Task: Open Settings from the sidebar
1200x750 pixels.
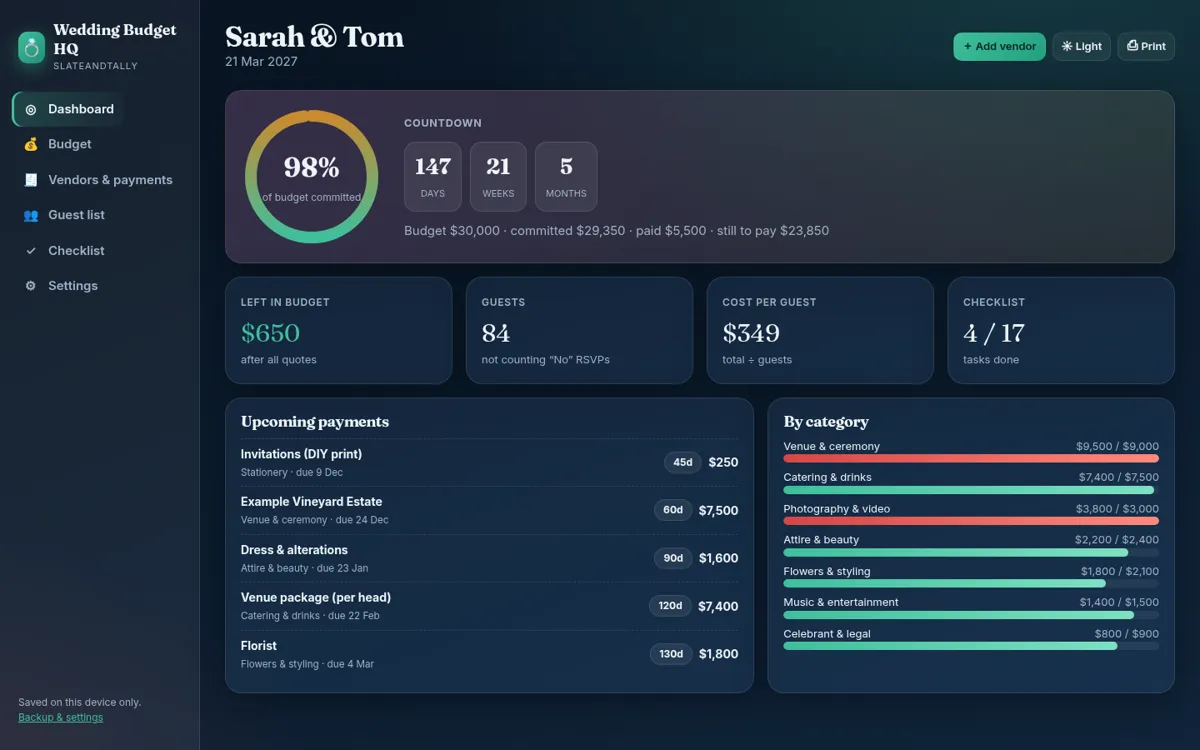Action: (x=62, y=286)
